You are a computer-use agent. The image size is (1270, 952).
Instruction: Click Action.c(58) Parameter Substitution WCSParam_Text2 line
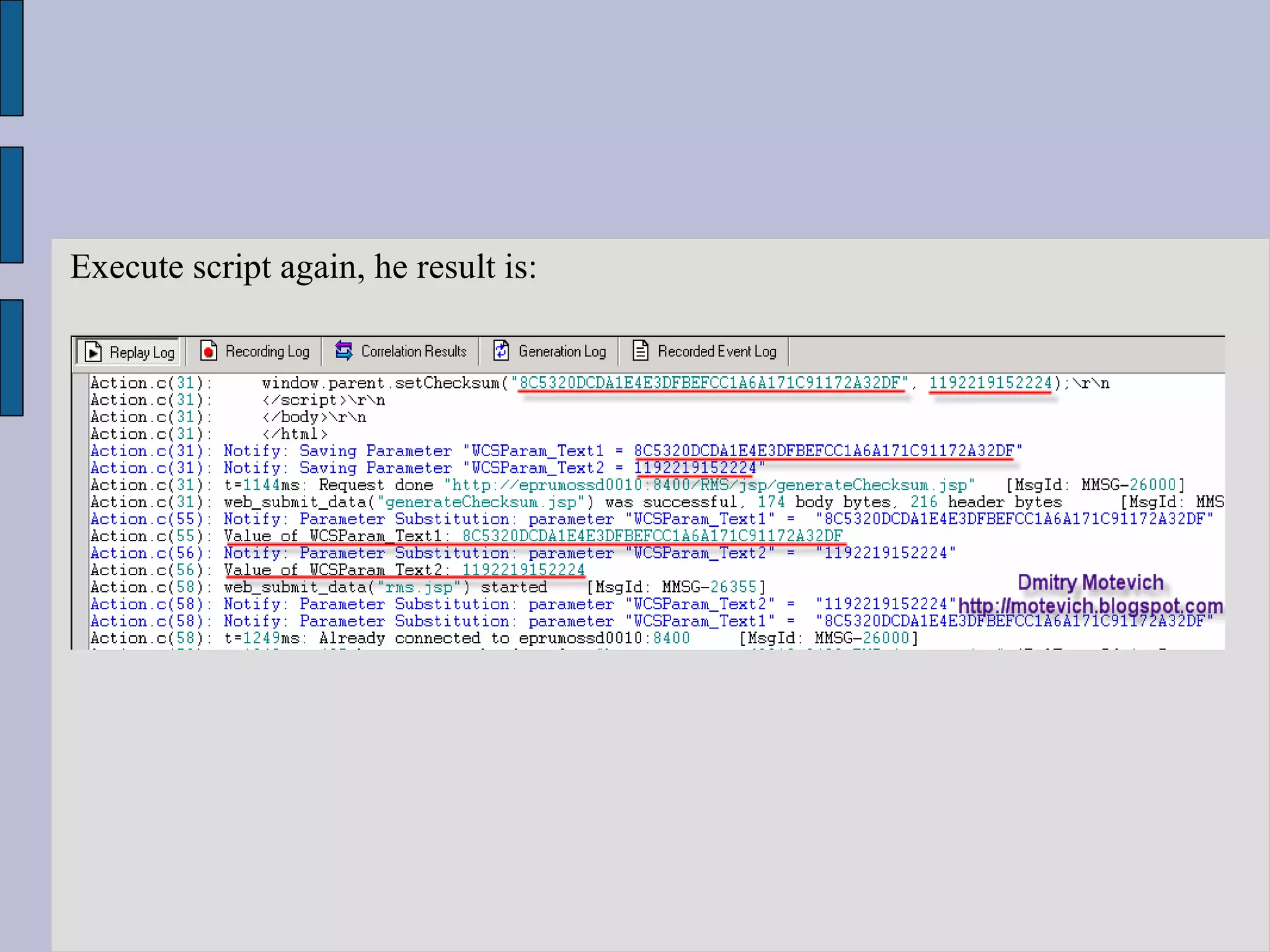tap(523, 604)
